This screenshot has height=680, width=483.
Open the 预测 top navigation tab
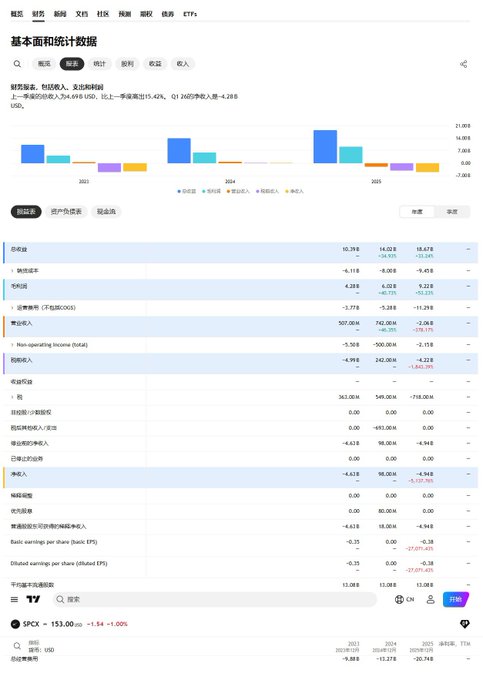pyautogui.click(x=124, y=14)
